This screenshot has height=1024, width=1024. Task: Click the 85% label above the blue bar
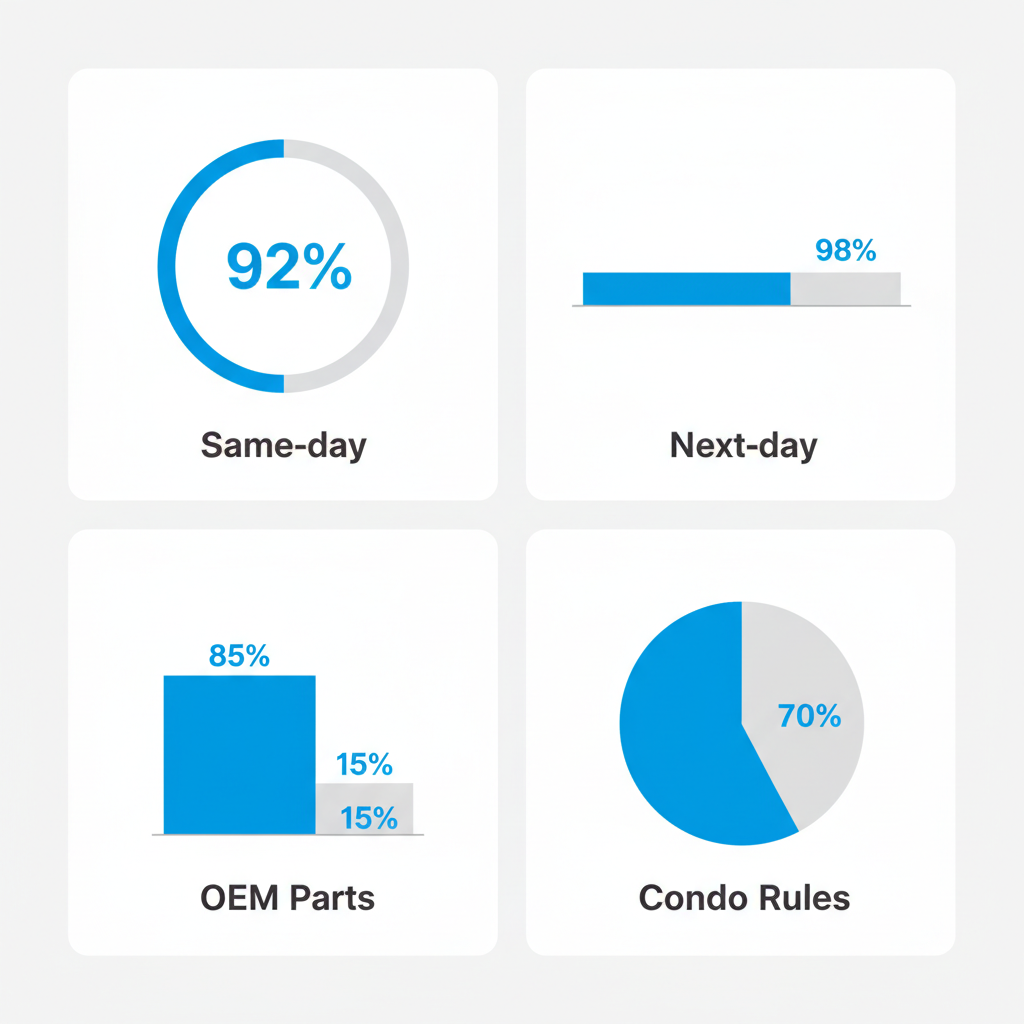[239, 656]
